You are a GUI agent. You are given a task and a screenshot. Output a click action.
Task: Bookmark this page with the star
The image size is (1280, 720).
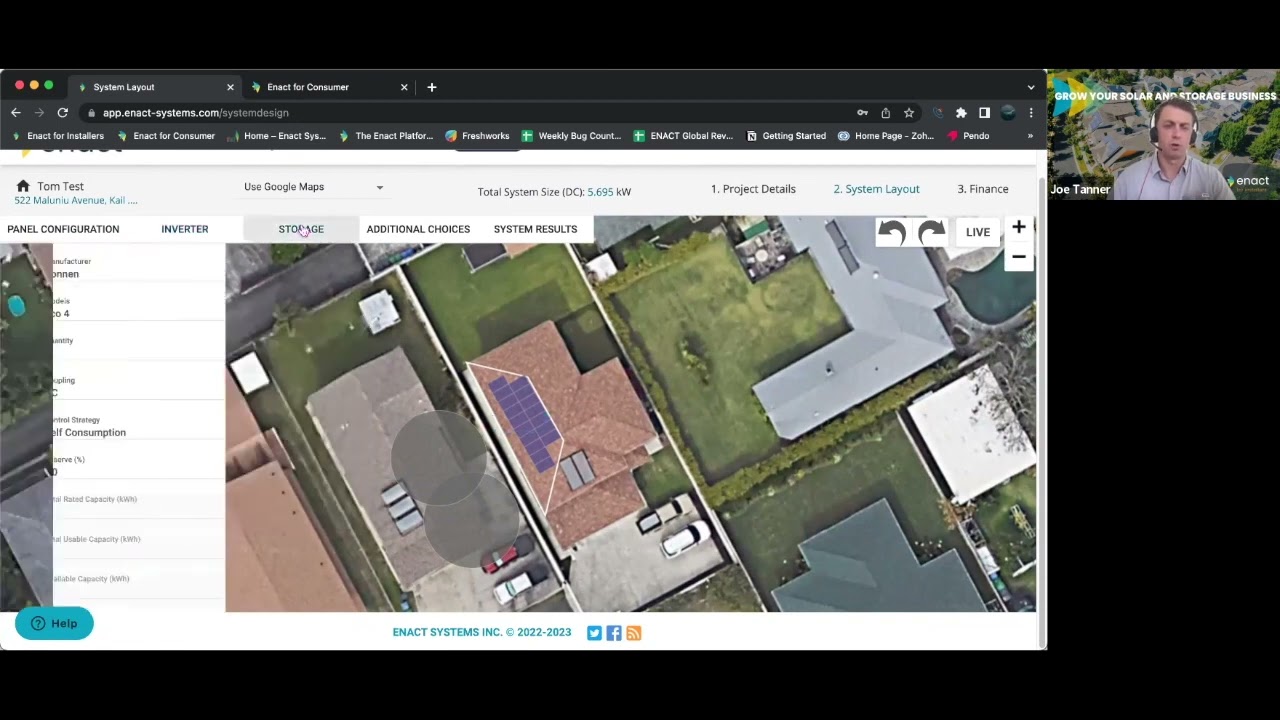point(908,113)
